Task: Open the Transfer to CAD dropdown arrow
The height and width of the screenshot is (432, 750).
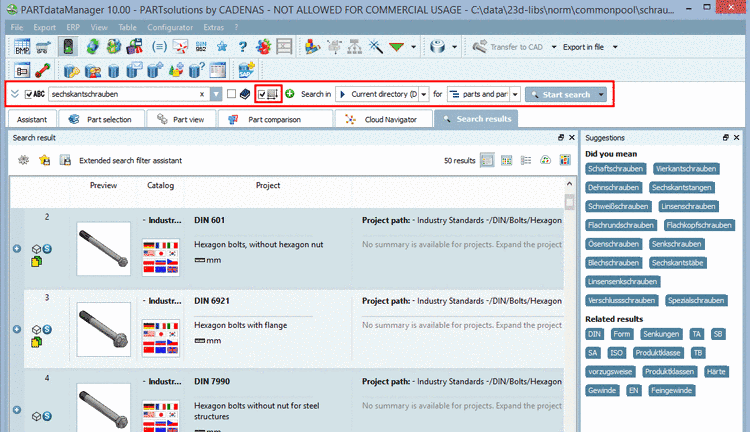Action: pyautogui.click(x=554, y=47)
